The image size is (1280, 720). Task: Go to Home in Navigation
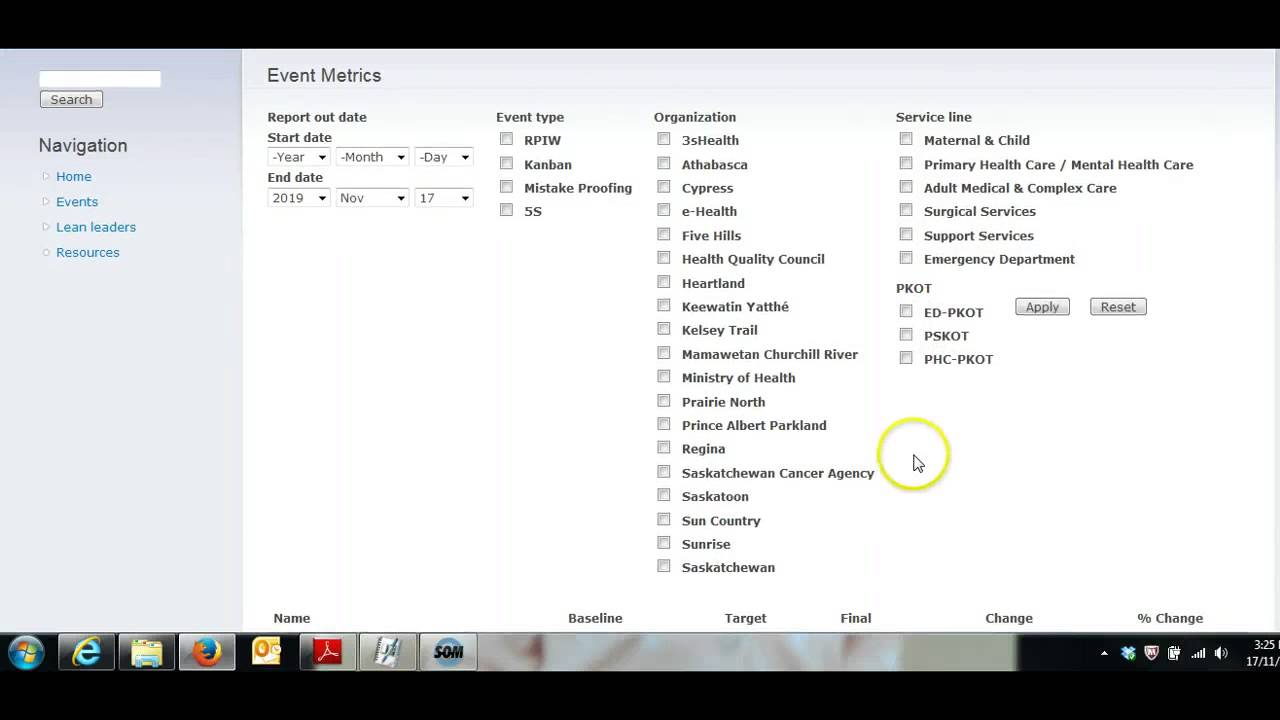click(x=74, y=176)
